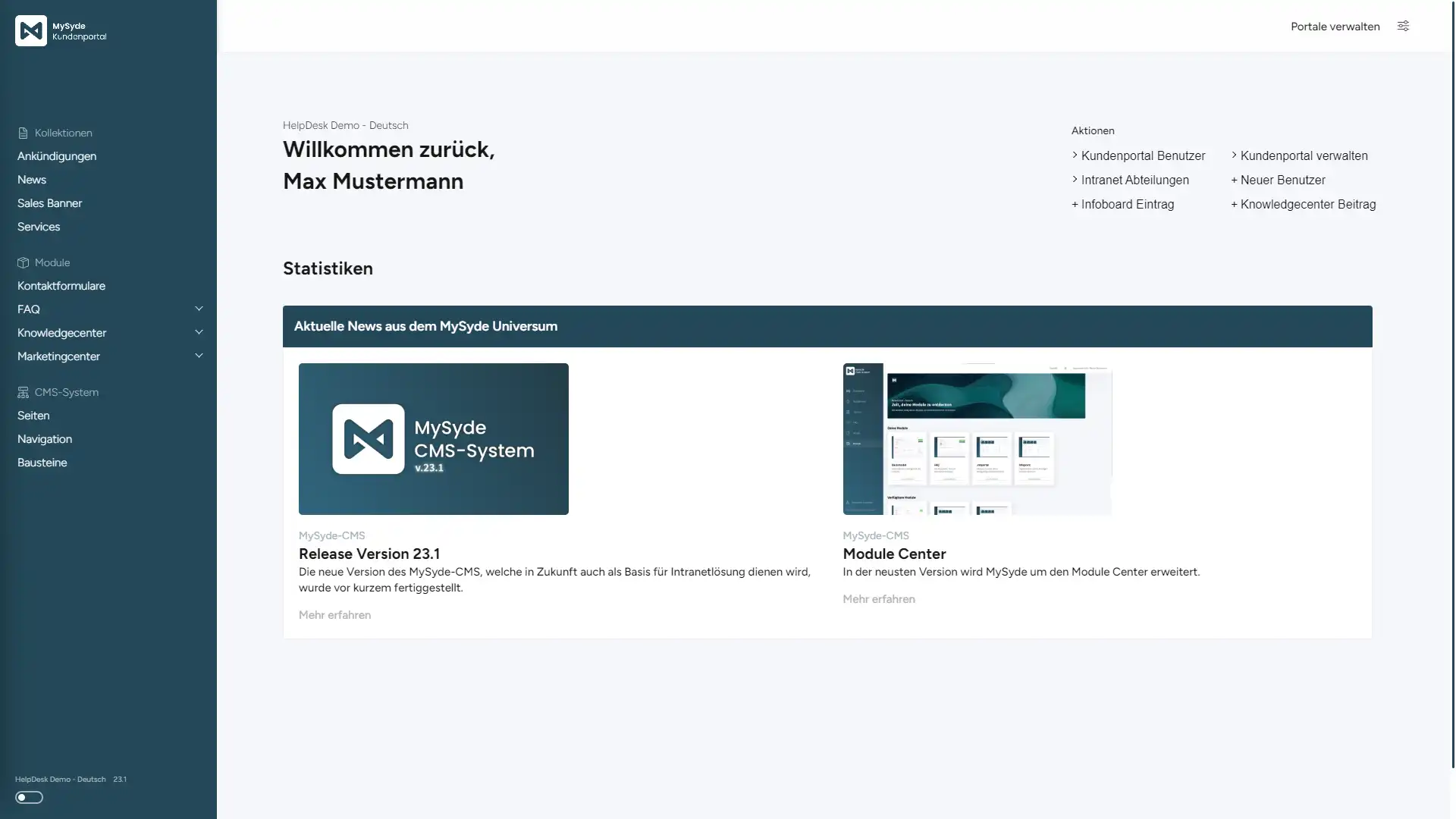Expand the Knowledgecenter submenu chevron
Image resolution: width=1456 pixels, height=819 pixels.
point(199,332)
